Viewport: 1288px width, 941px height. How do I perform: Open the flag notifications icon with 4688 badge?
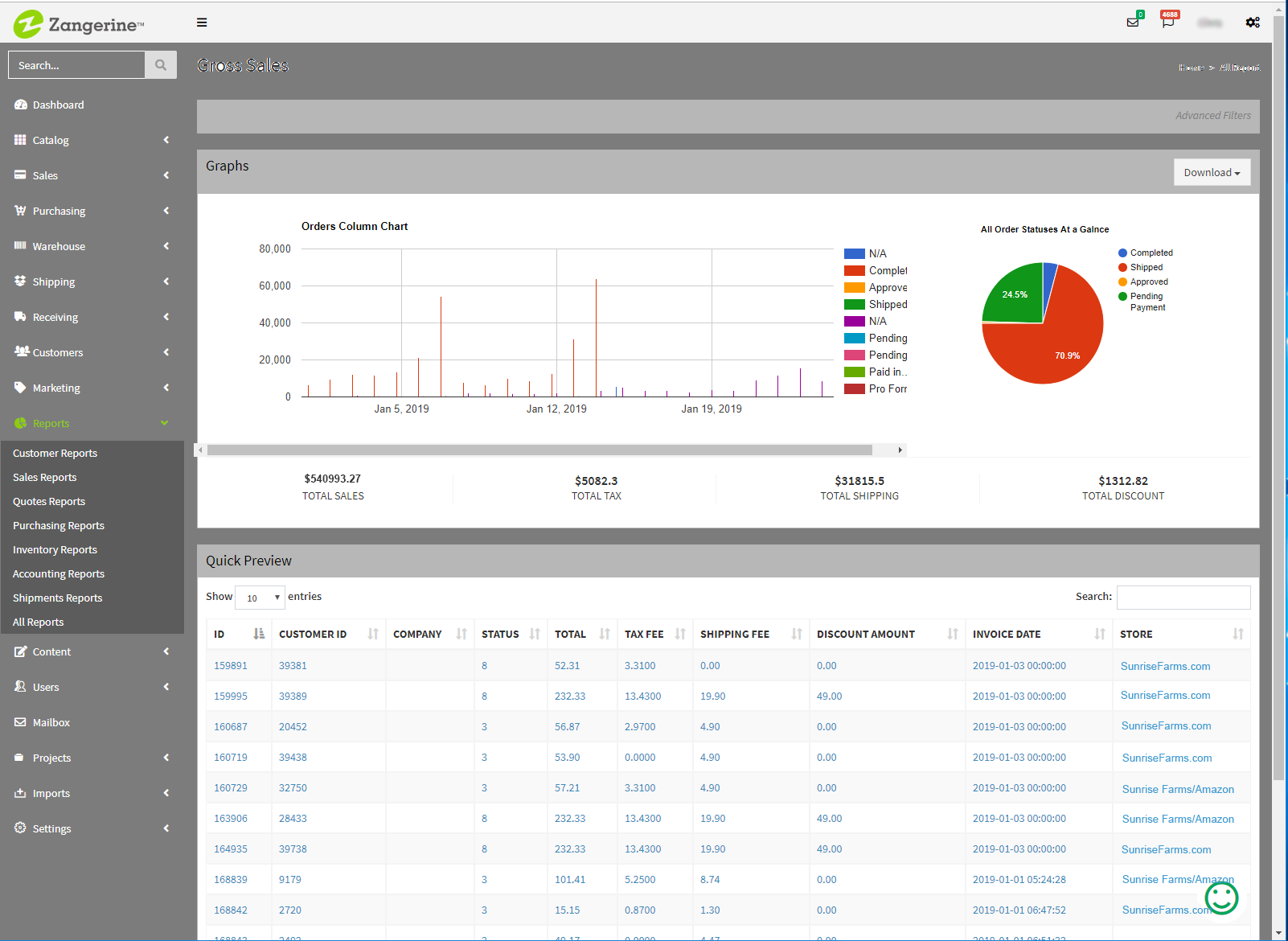1167,22
